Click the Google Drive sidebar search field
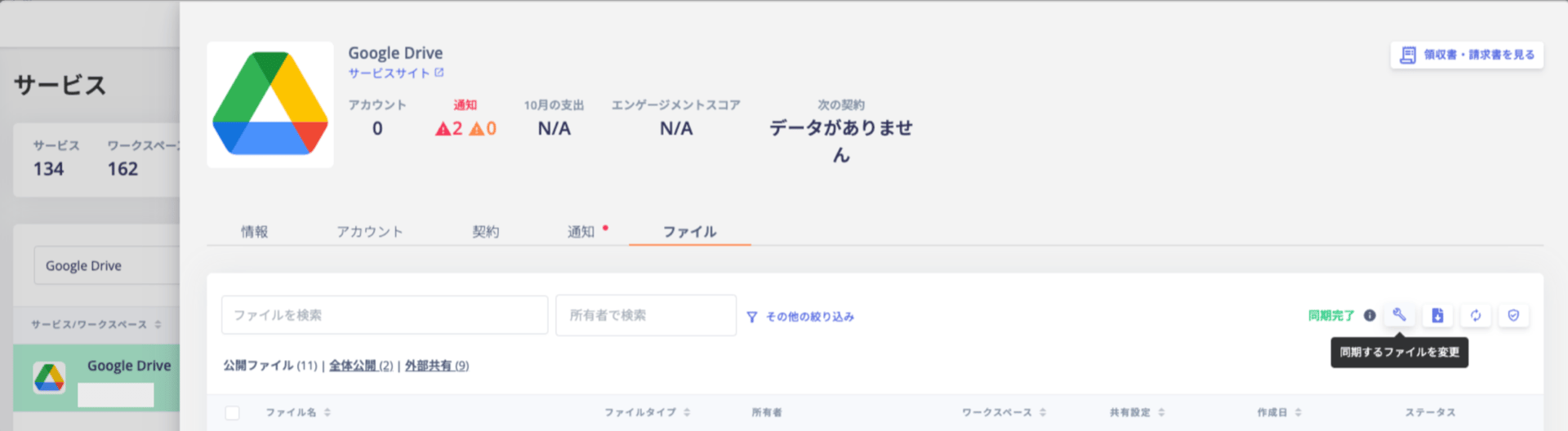The width and height of the screenshot is (1568, 431). tap(107, 266)
